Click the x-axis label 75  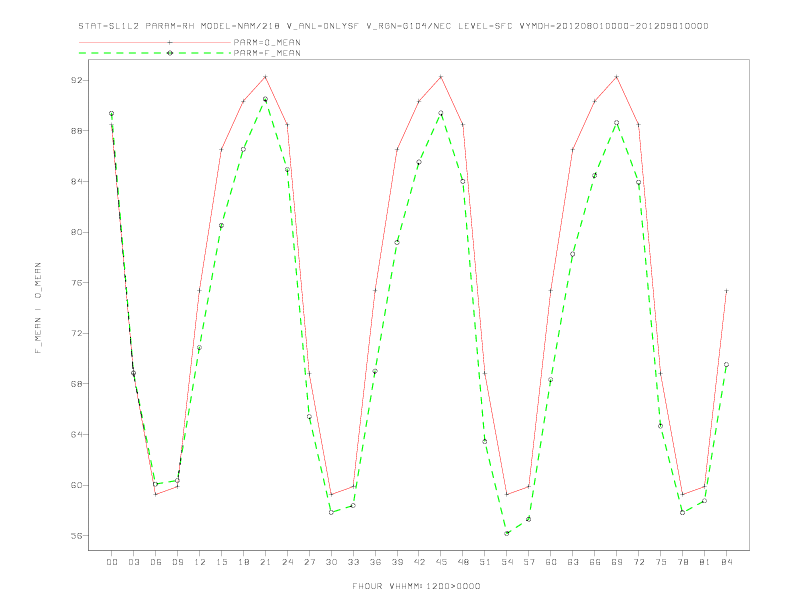coord(661,562)
